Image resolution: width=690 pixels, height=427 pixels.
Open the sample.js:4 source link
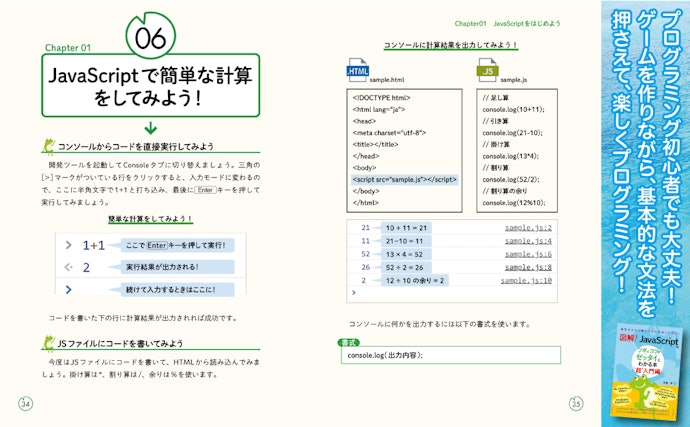(528, 241)
